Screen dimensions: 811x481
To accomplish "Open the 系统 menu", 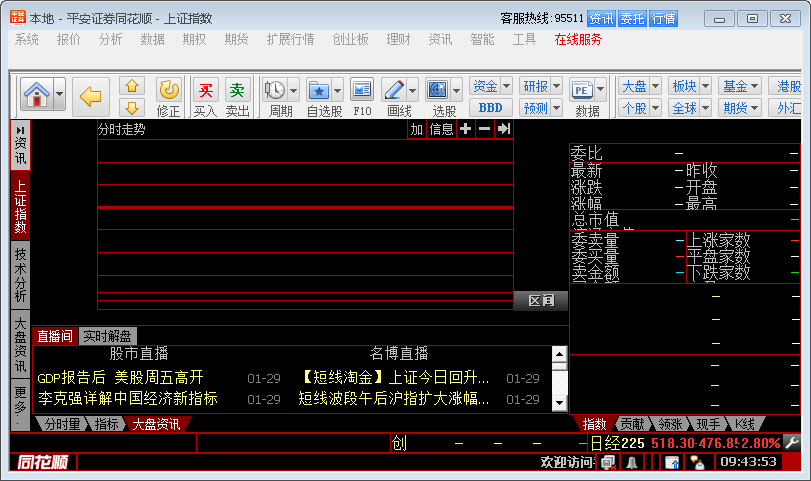I will tap(27, 39).
